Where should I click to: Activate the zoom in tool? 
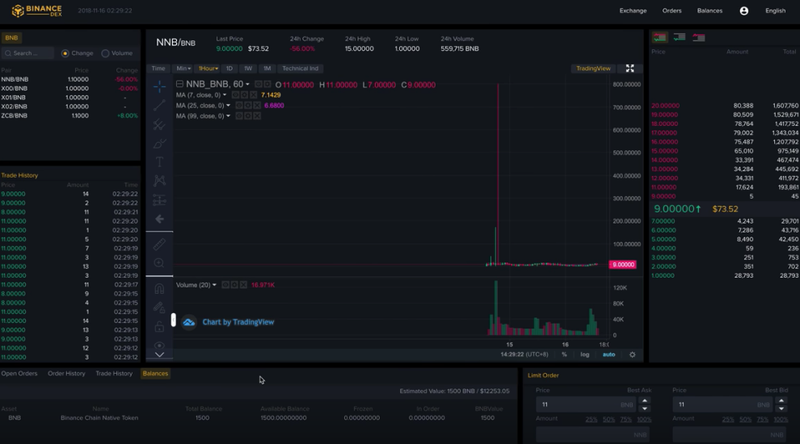(x=159, y=263)
